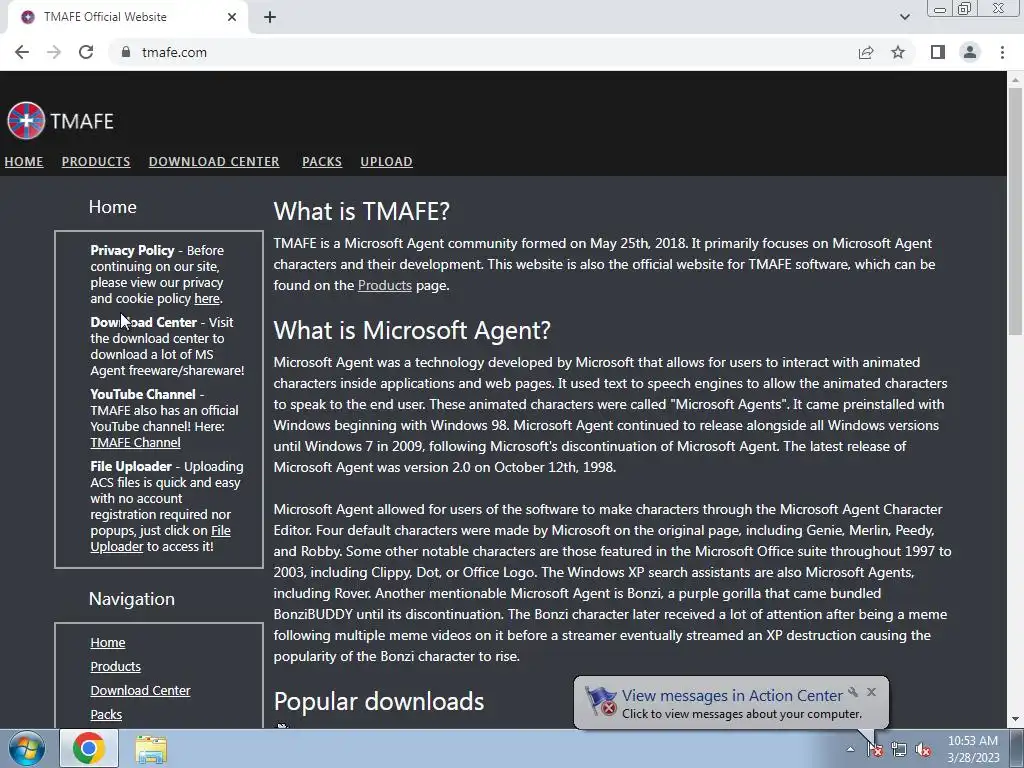
Task: Click scrollbar down arrow
Action: click(x=1015, y=720)
